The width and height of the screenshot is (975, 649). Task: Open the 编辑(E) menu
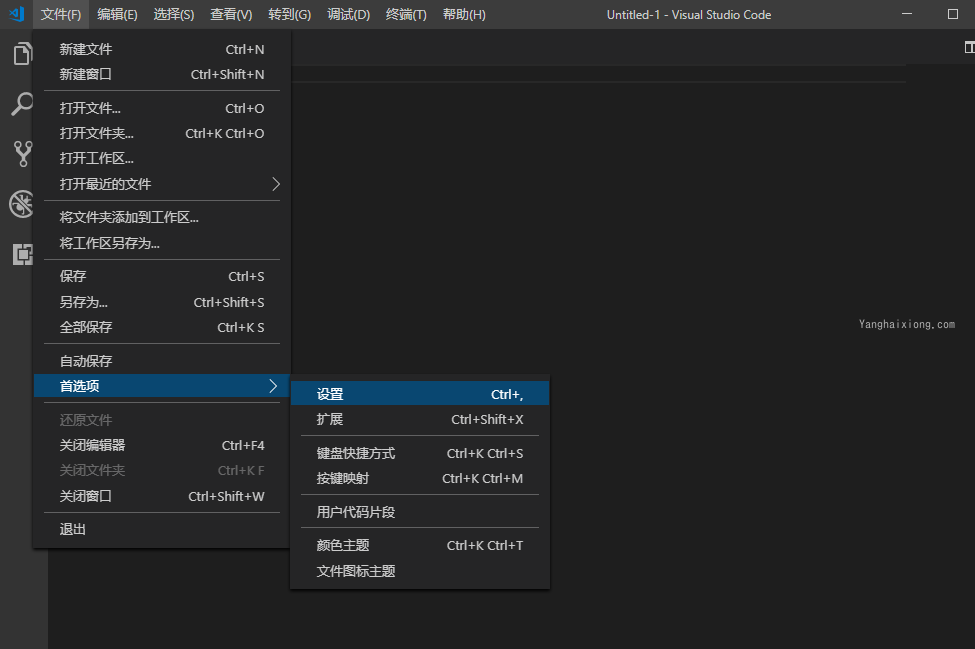tap(118, 14)
